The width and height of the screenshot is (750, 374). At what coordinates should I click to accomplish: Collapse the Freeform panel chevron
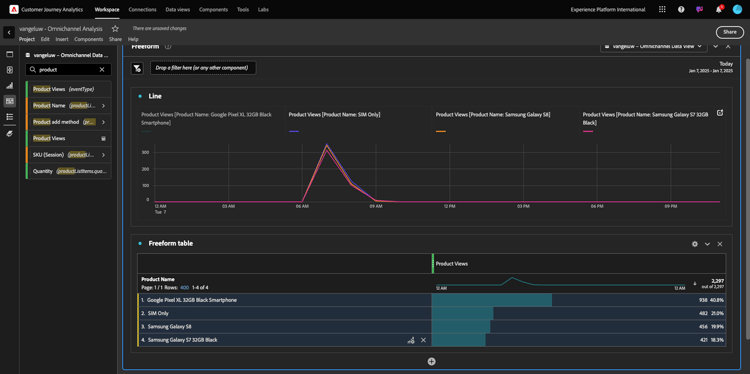tap(716, 46)
